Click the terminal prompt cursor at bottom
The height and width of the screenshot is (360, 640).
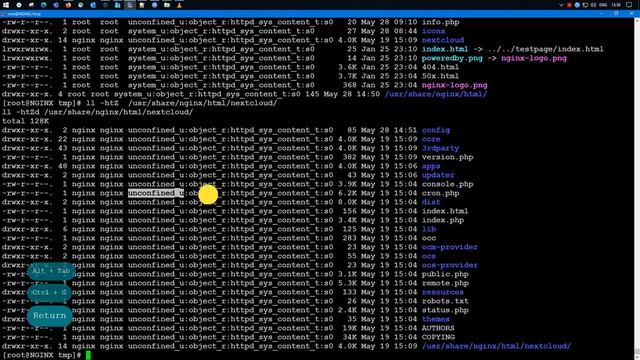[x=88, y=355]
